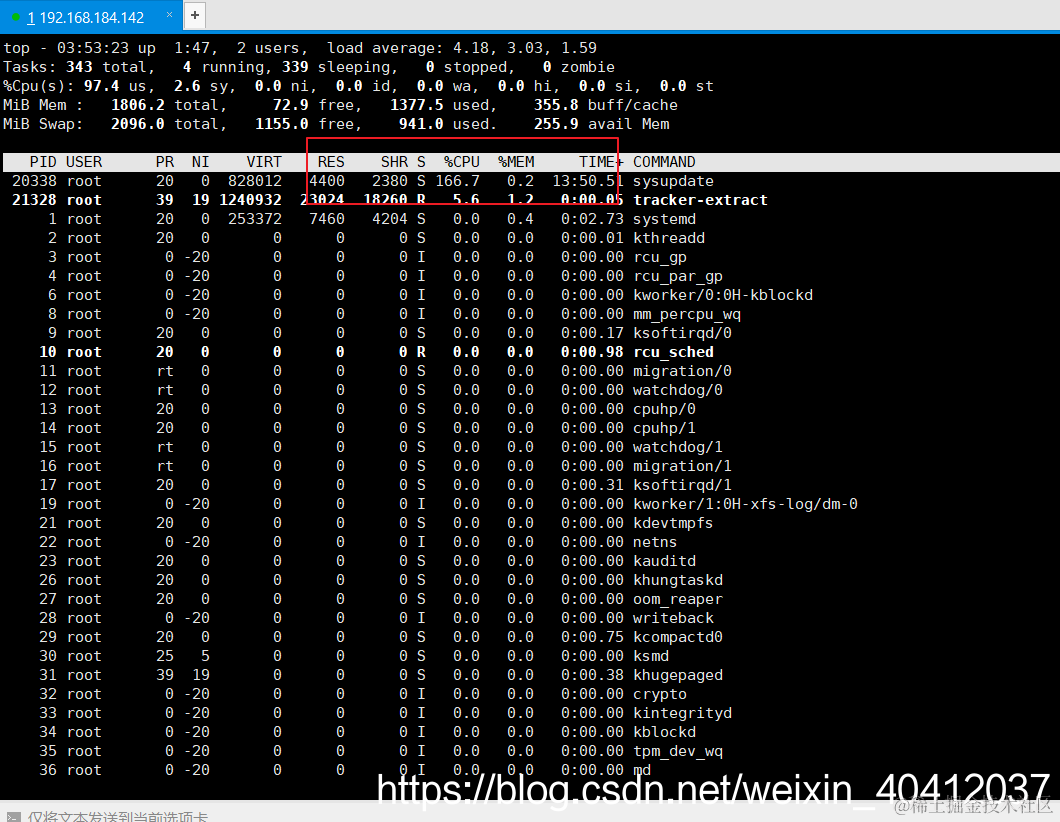Click the sysupdate process name
Image resolution: width=1060 pixels, height=822 pixels.
click(673, 181)
